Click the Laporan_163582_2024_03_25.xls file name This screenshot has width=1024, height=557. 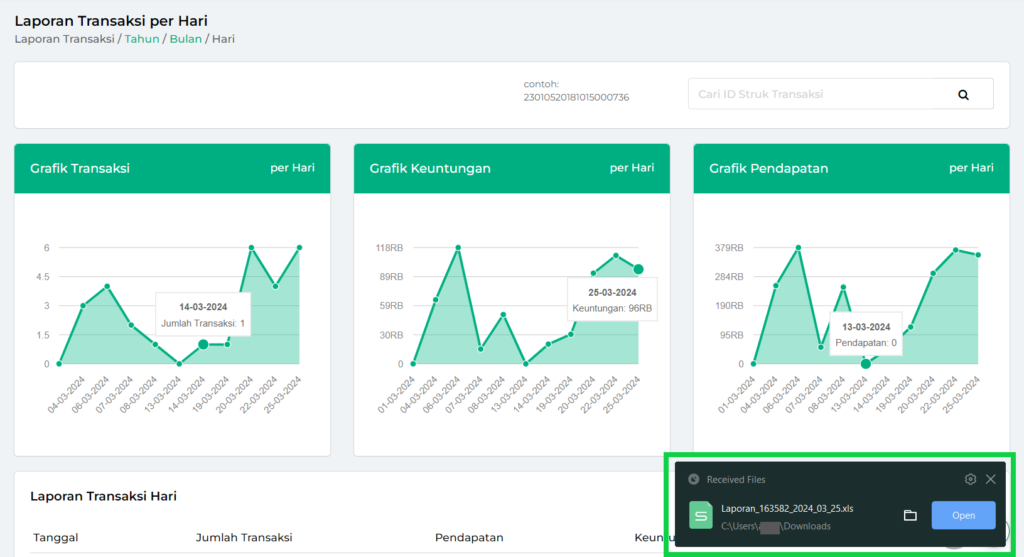pyautogui.click(x=787, y=508)
